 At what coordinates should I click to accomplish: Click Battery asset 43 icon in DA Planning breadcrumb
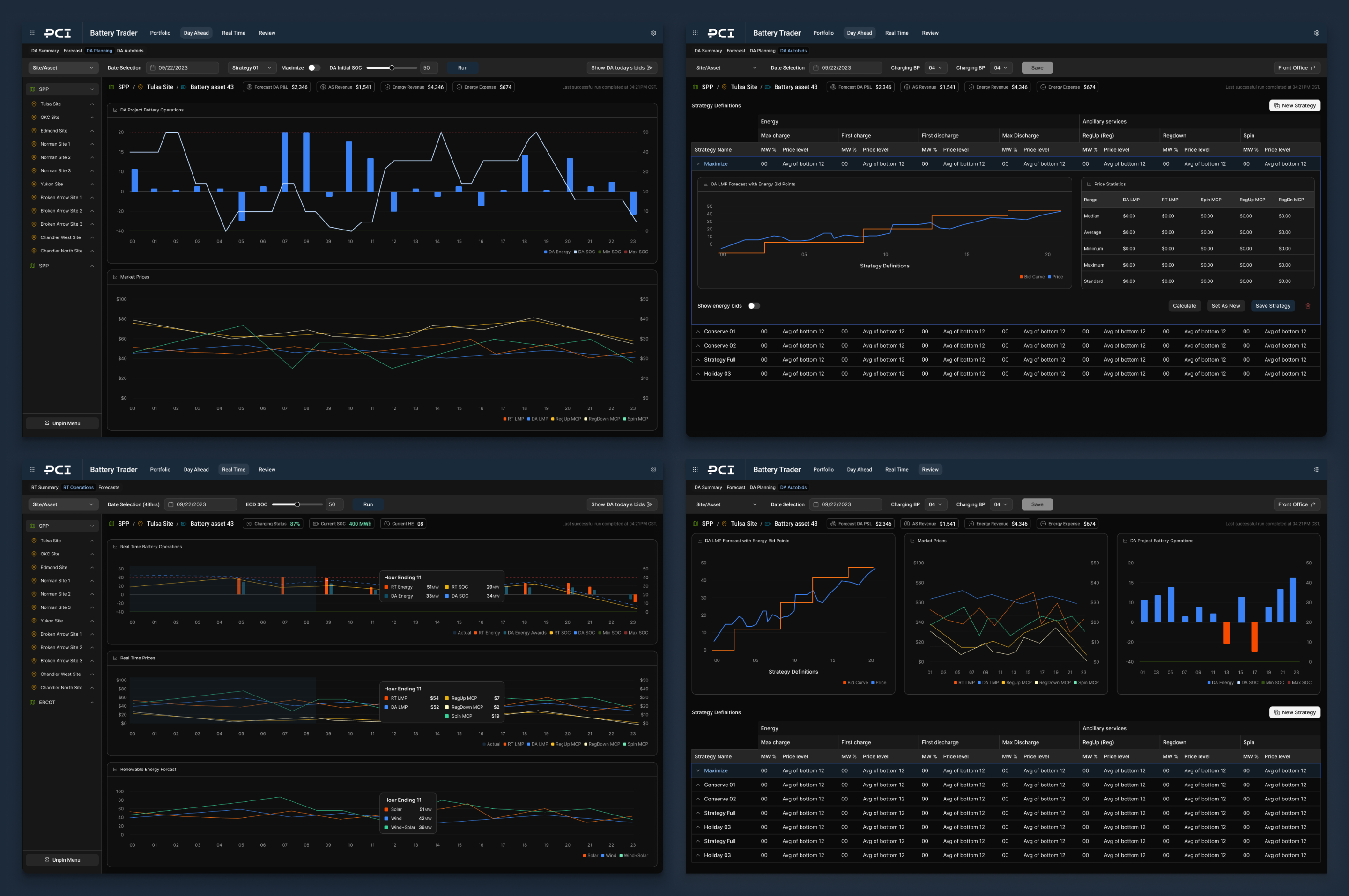pos(184,88)
